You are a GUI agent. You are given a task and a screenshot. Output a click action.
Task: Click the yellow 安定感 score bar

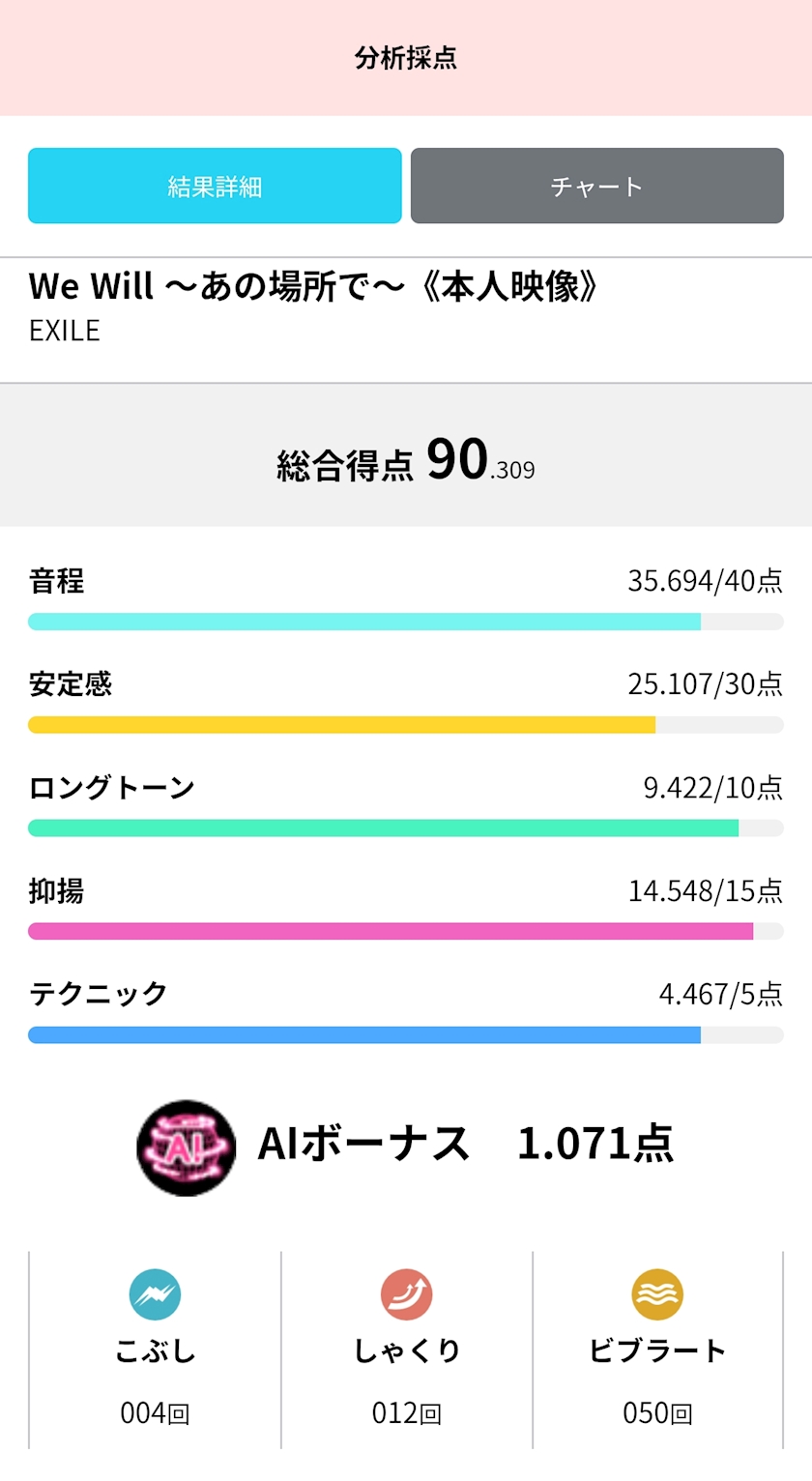tap(342, 725)
